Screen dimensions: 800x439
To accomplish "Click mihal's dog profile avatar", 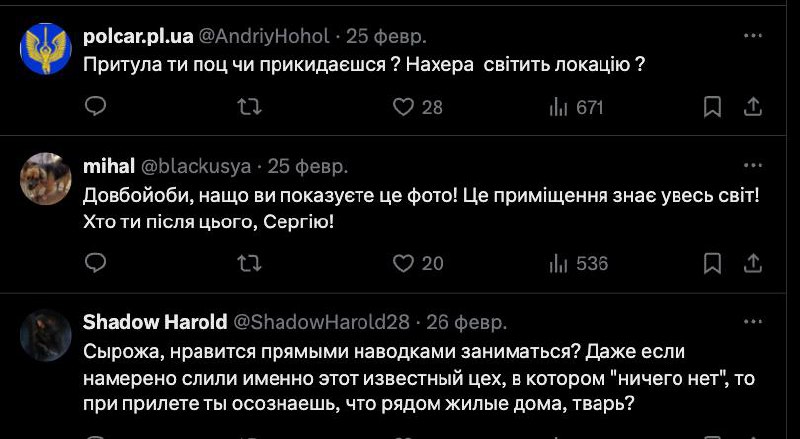I will 45,178.
